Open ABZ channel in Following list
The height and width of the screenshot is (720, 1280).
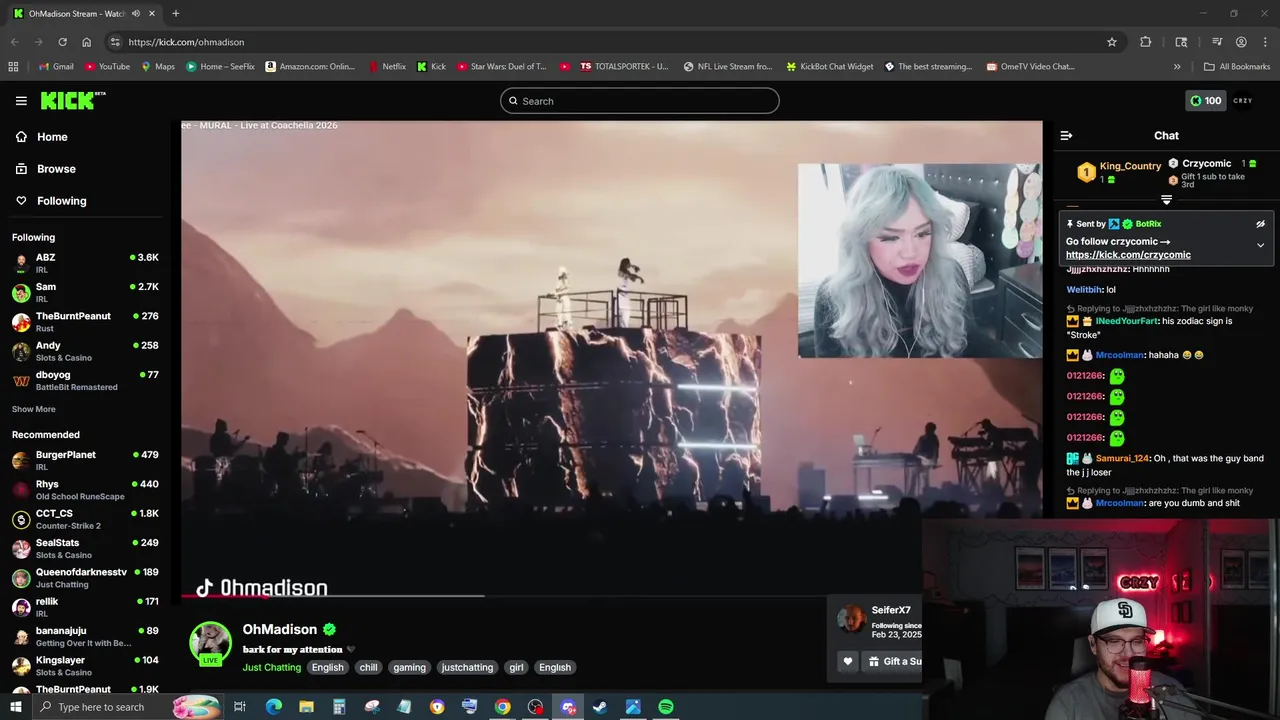click(85, 263)
